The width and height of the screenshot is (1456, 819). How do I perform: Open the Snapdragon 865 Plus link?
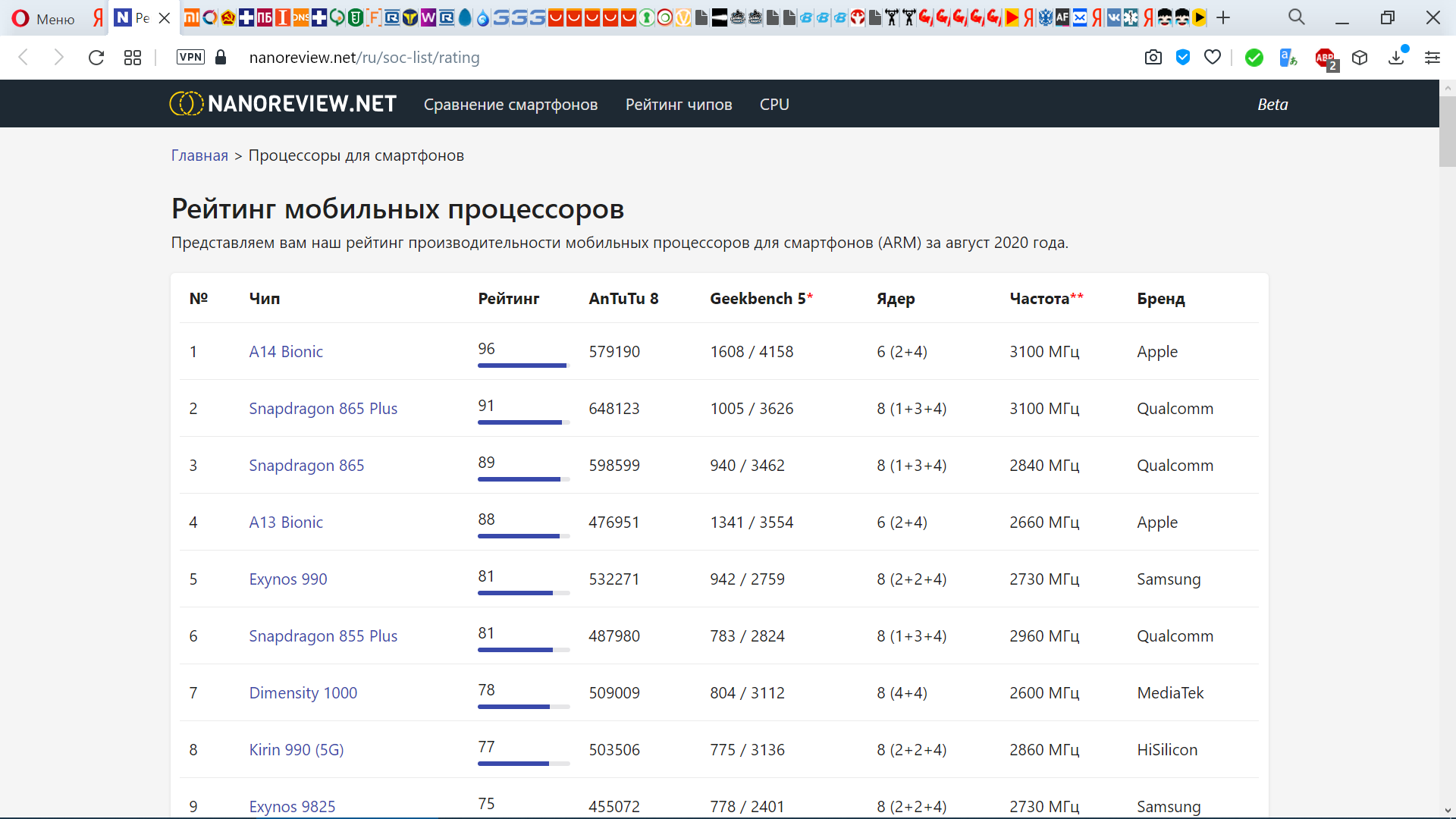point(323,409)
